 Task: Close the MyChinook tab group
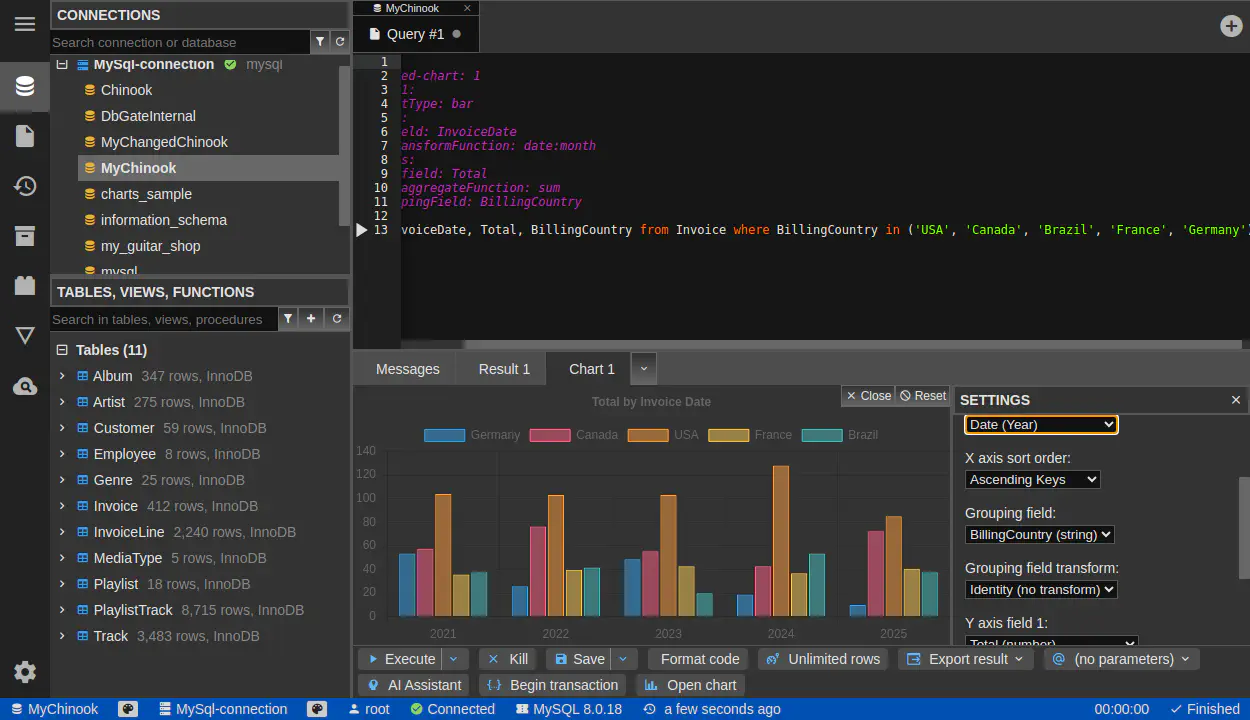point(467,8)
